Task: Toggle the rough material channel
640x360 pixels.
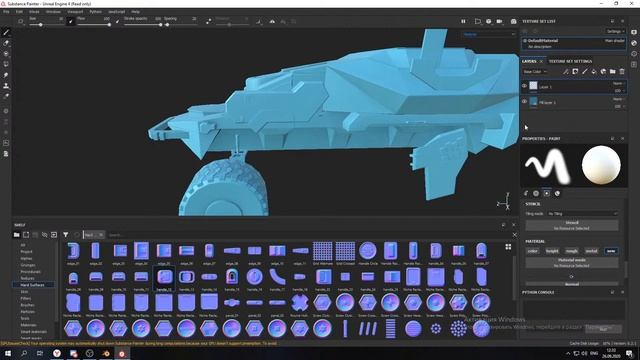Action: click(x=572, y=251)
